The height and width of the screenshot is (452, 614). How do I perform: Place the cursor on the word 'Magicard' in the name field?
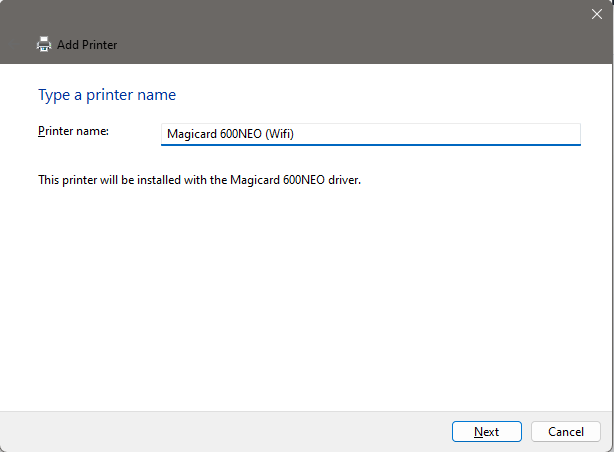[x=192, y=134]
